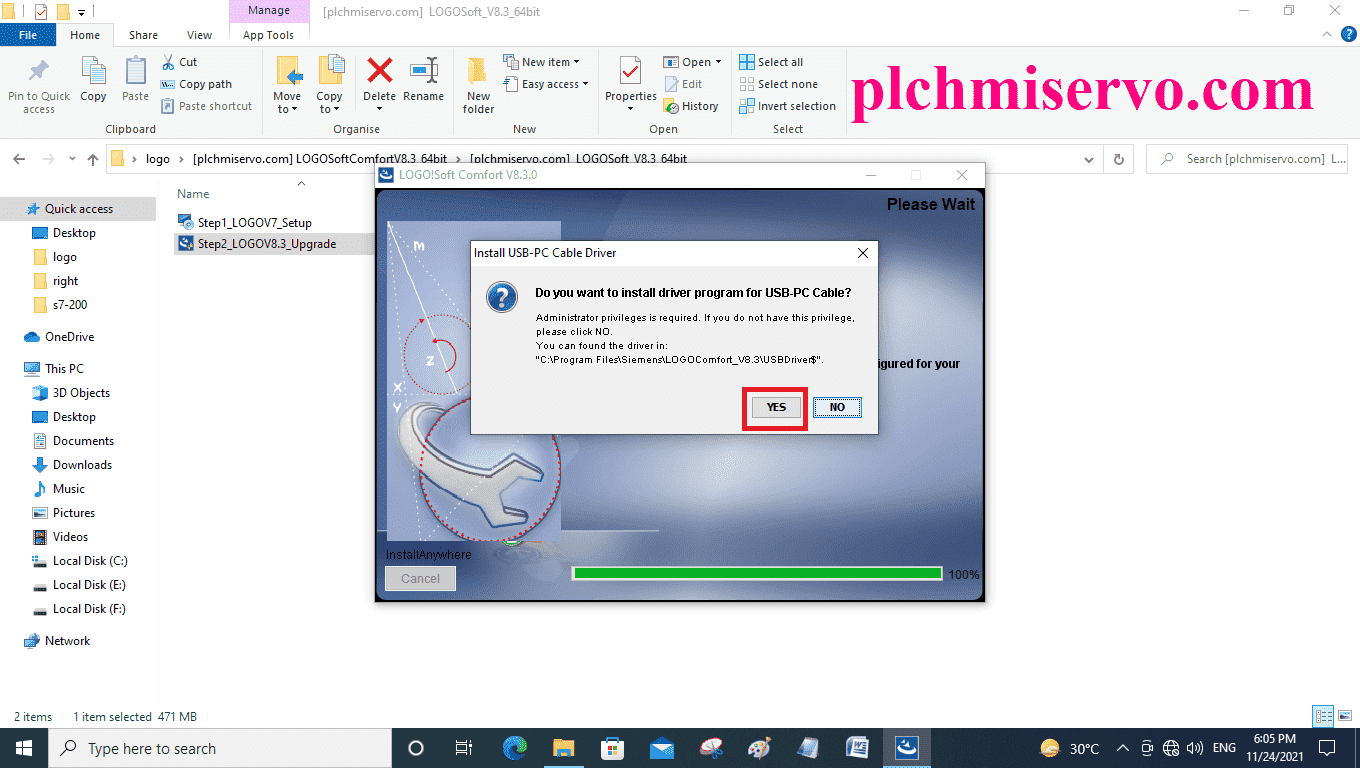Click the greyed Cancel button in the installer

click(x=420, y=579)
